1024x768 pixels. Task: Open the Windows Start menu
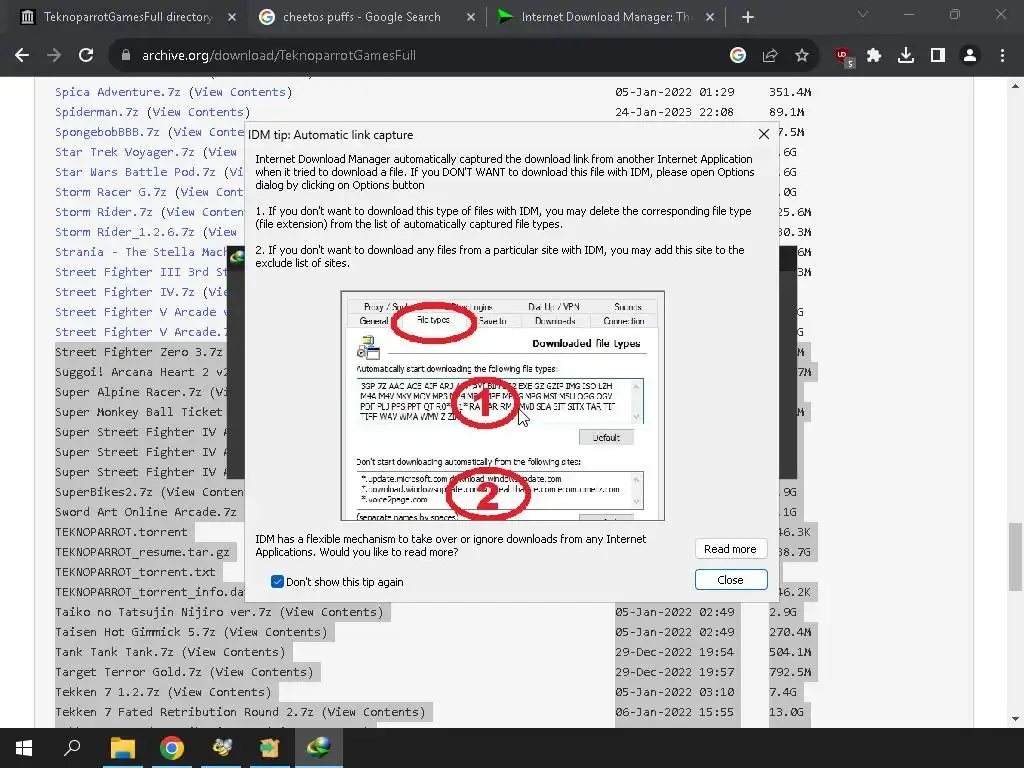pyautogui.click(x=24, y=748)
